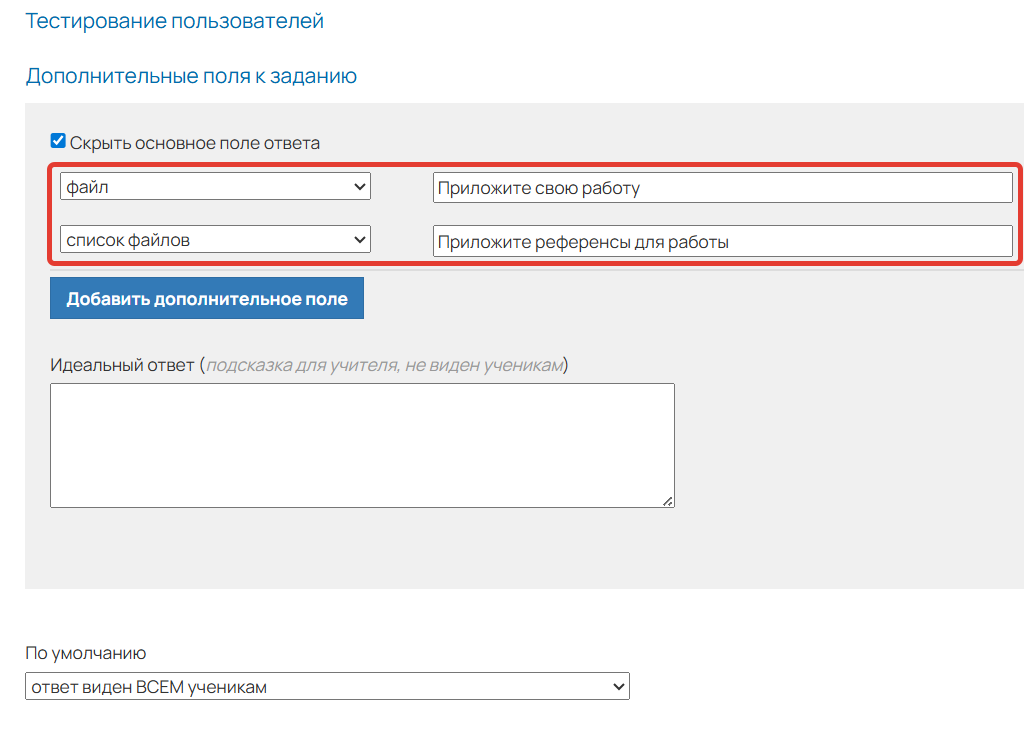Click the 'По умолчанию' label
This screenshot has width=1024, height=733.
click(x=86, y=654)
